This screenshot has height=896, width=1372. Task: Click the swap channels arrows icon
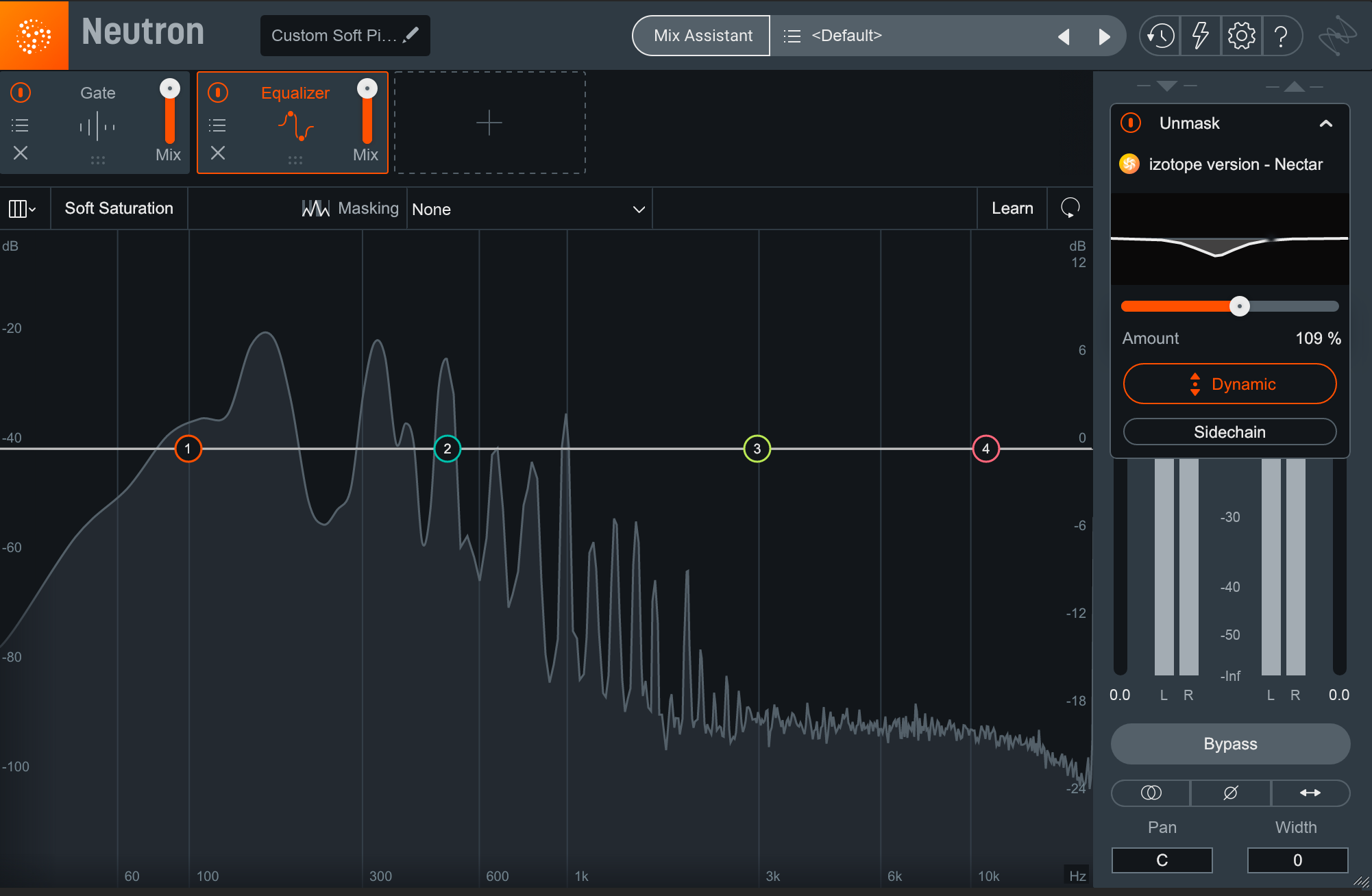tap(1310, 793)
